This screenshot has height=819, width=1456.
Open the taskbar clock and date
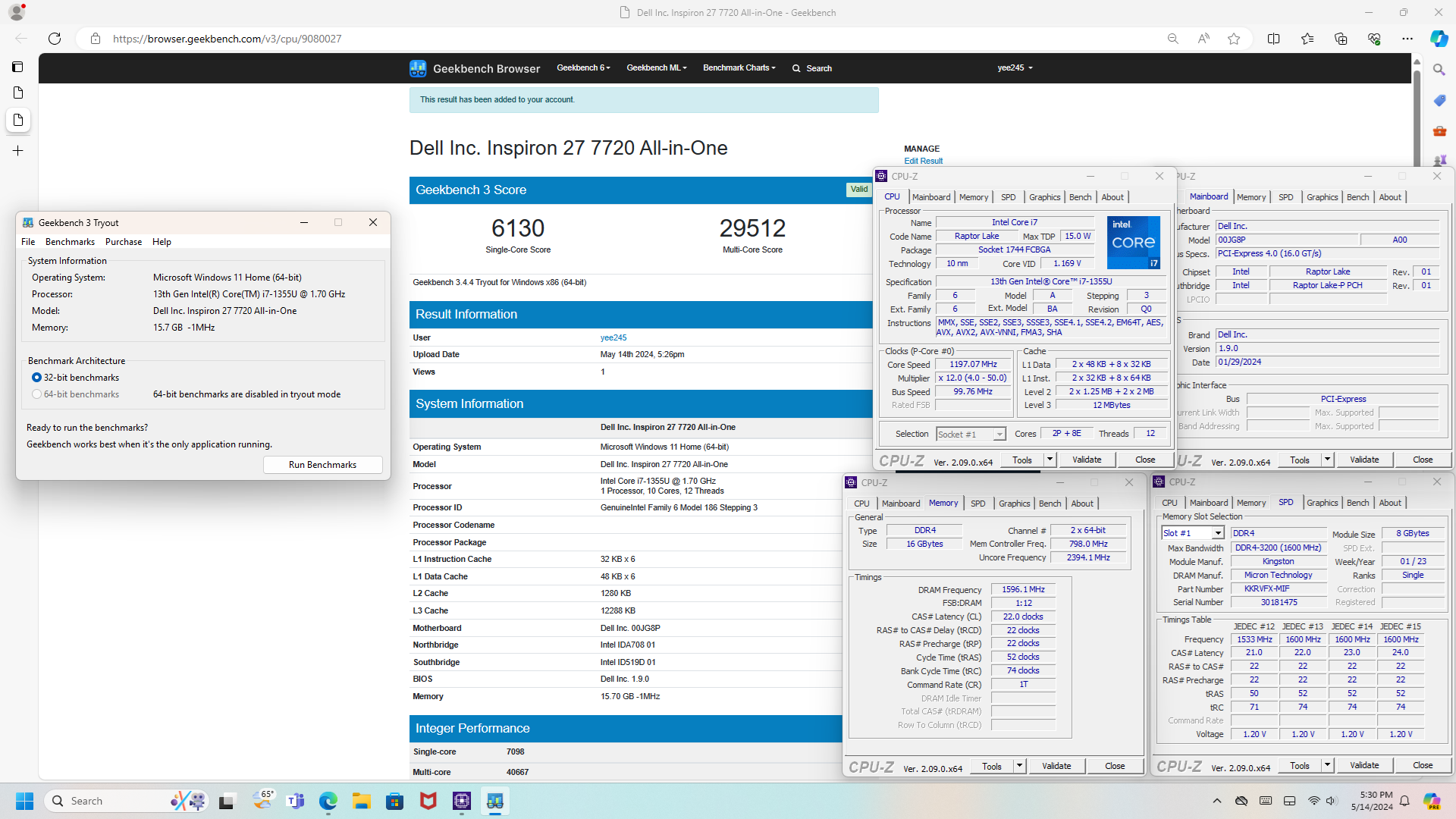point(1371,801)
